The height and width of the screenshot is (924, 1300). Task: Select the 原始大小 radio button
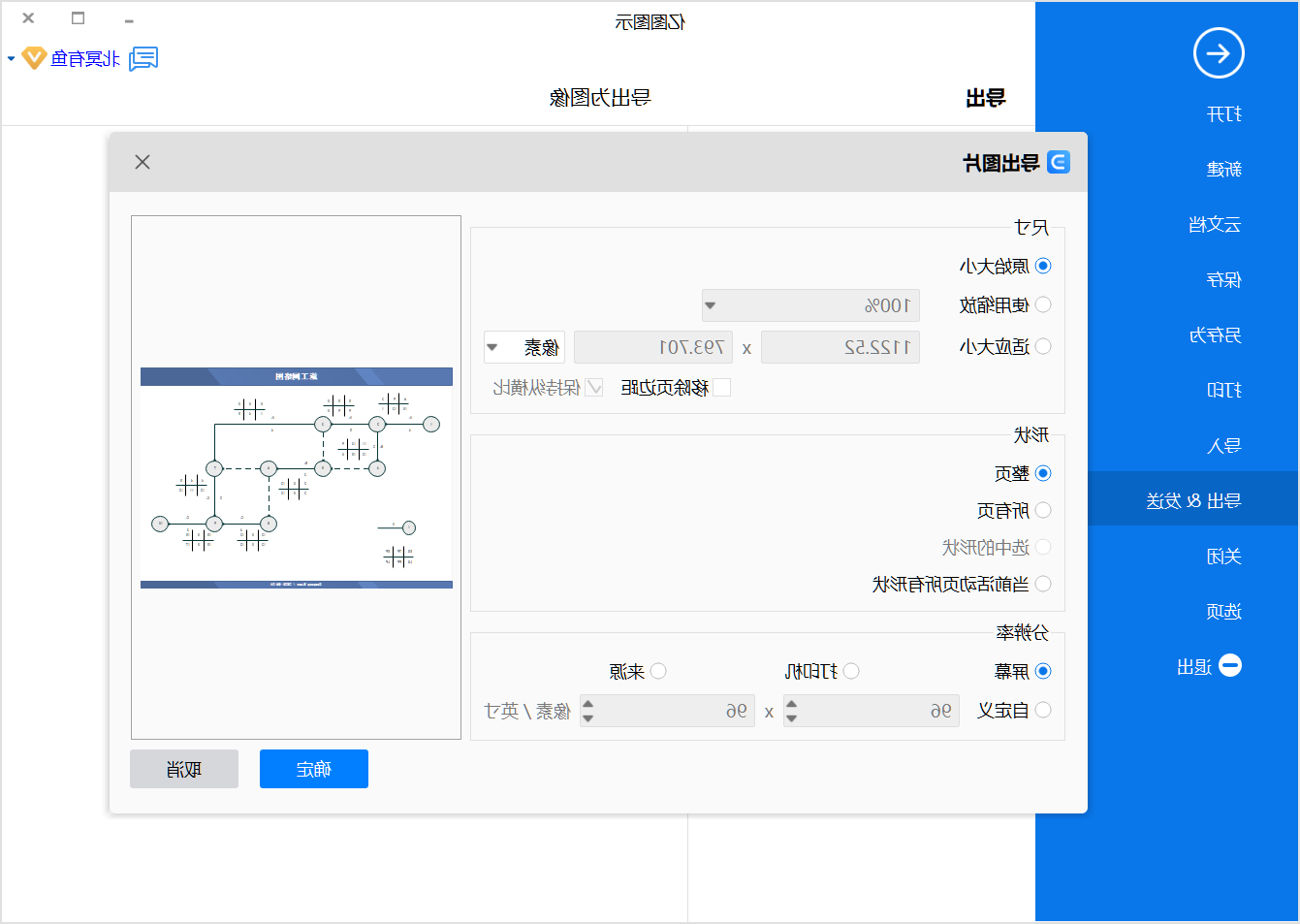tap(1043, 266)
